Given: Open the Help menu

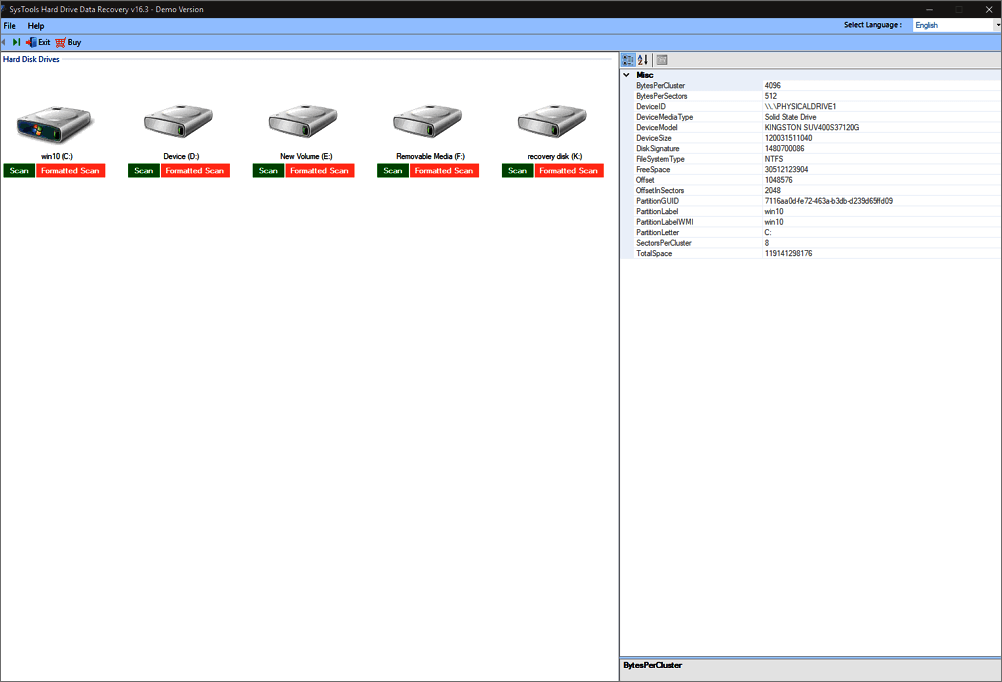Looking at the screenshot, I should 35,25.
